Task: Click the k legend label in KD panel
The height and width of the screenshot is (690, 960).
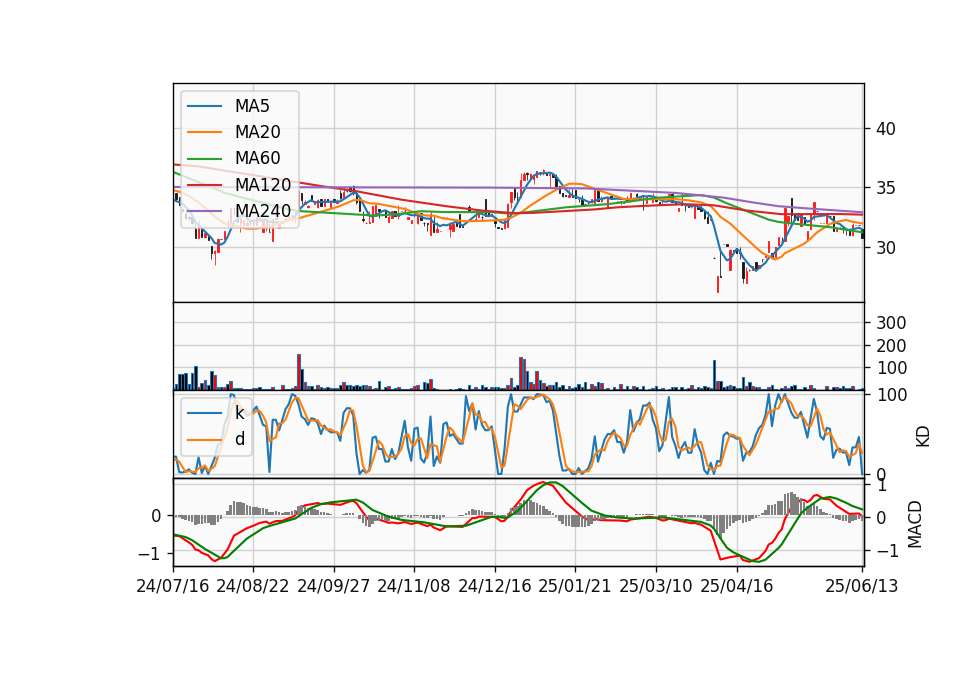Action: point(239,413)
